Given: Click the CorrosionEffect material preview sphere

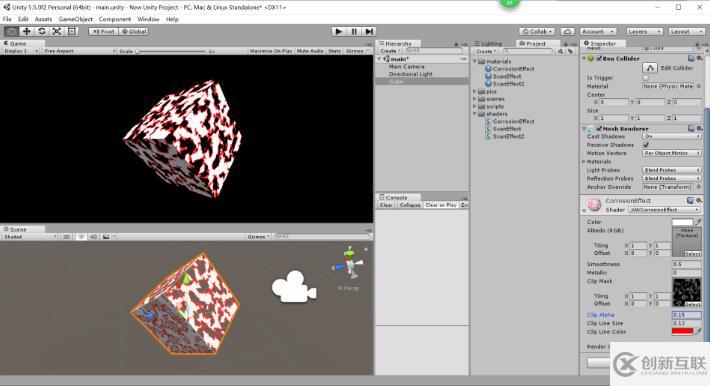Looking at the screenshot, I should tap(594, 205).
